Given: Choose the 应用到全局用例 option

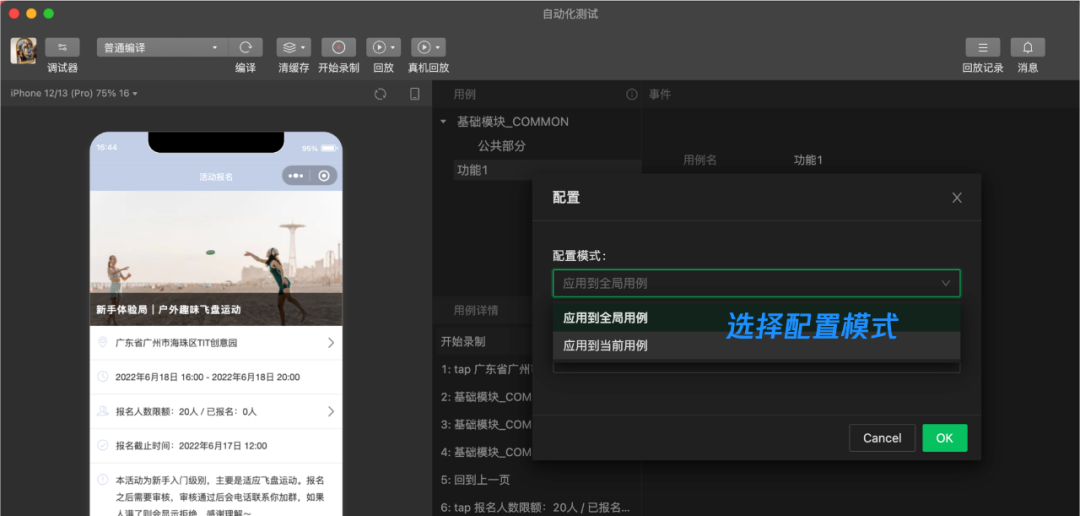Looking at the screenshot, I should [x=756, y=318].
